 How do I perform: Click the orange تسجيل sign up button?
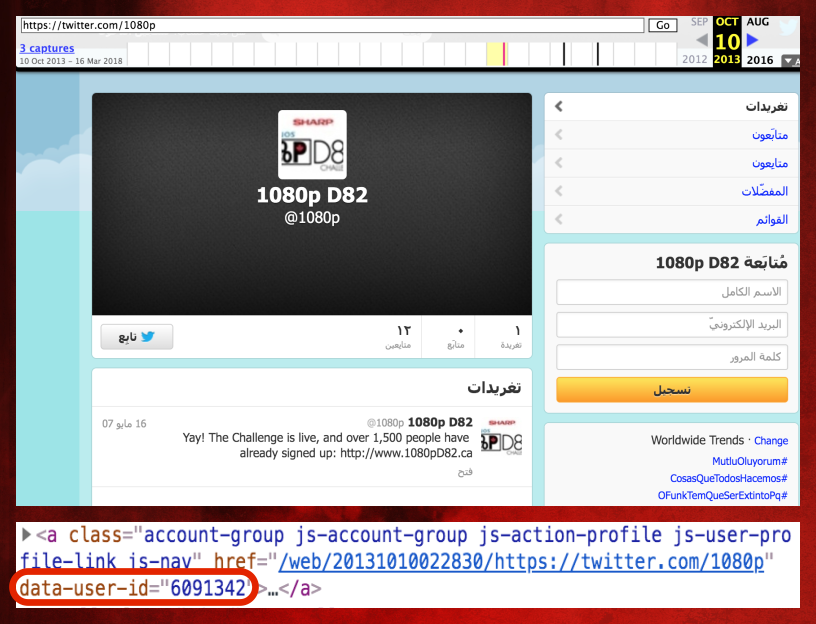(672, 390)
